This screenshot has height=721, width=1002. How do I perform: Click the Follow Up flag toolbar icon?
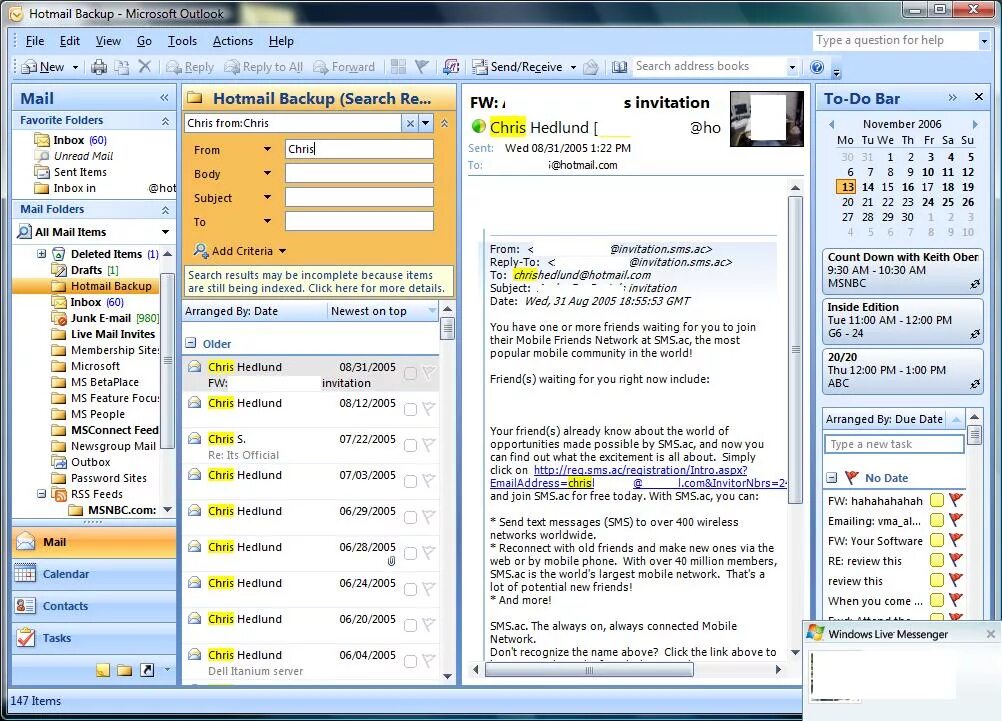click(422, 66)
